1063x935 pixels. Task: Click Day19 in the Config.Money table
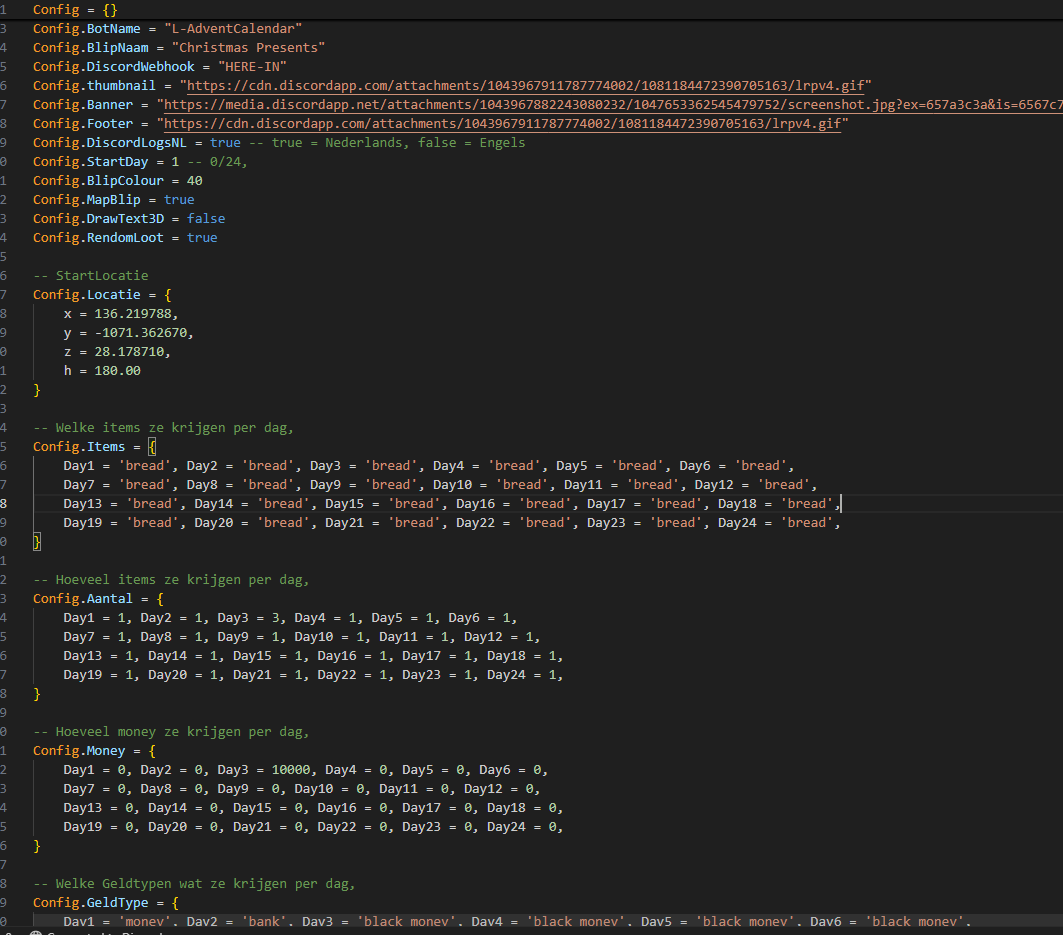pos(83,826)
